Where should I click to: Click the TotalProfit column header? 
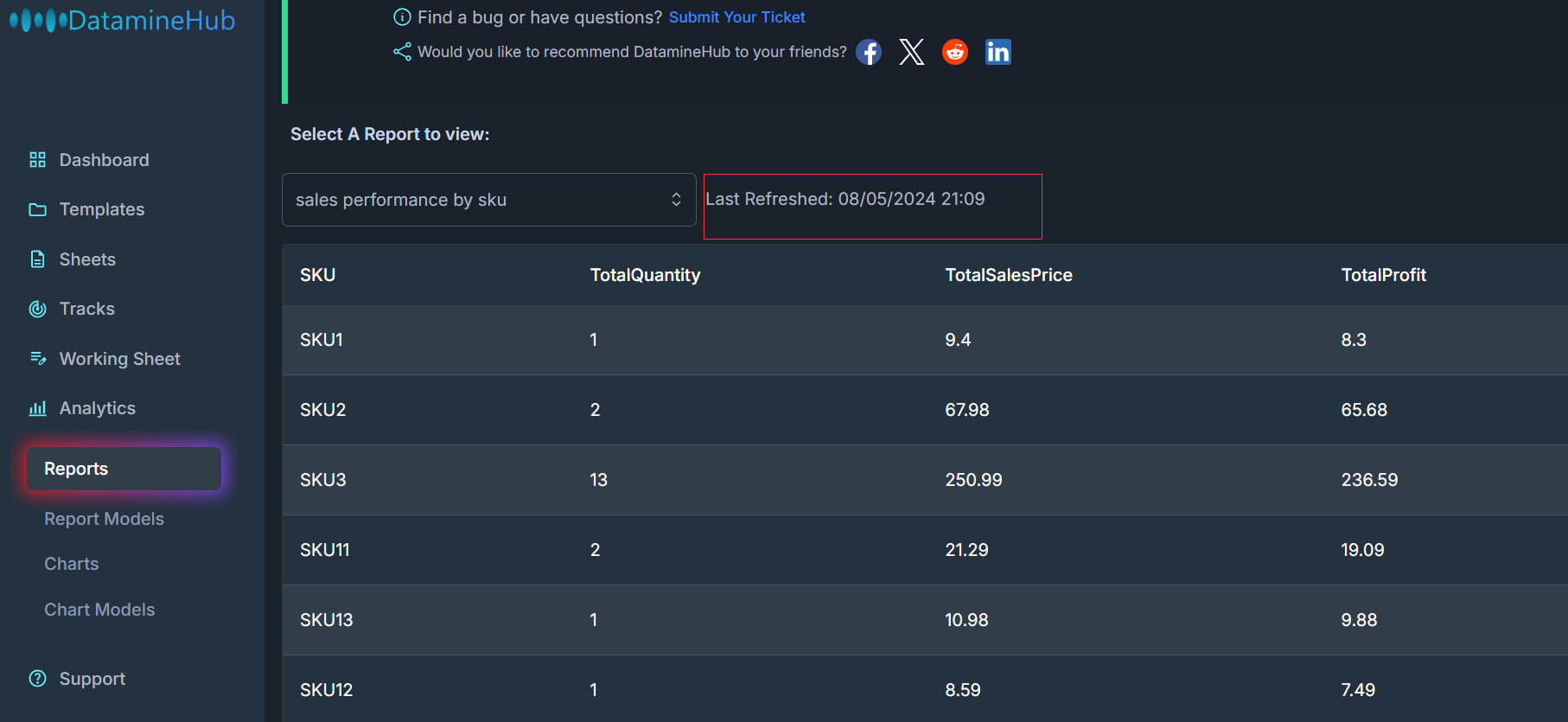click(1383, 275)
